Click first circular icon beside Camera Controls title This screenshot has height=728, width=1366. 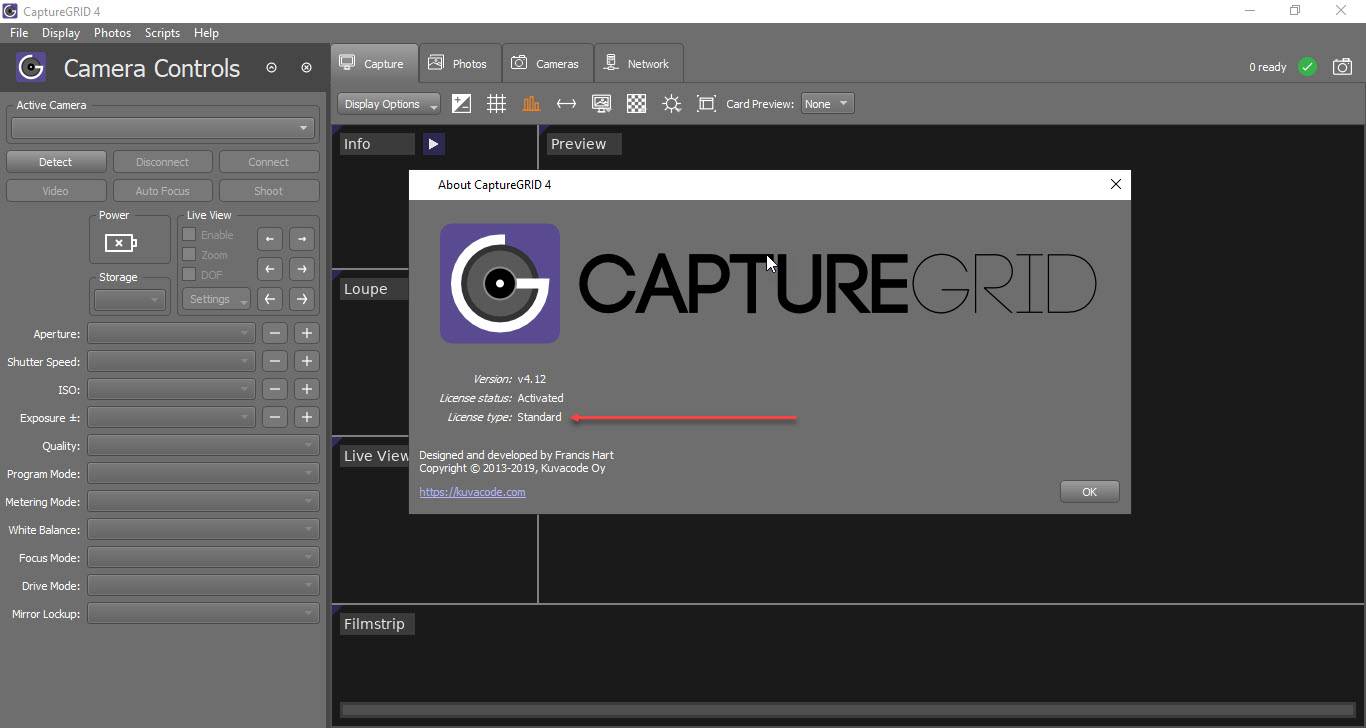(x=271, y=68)
